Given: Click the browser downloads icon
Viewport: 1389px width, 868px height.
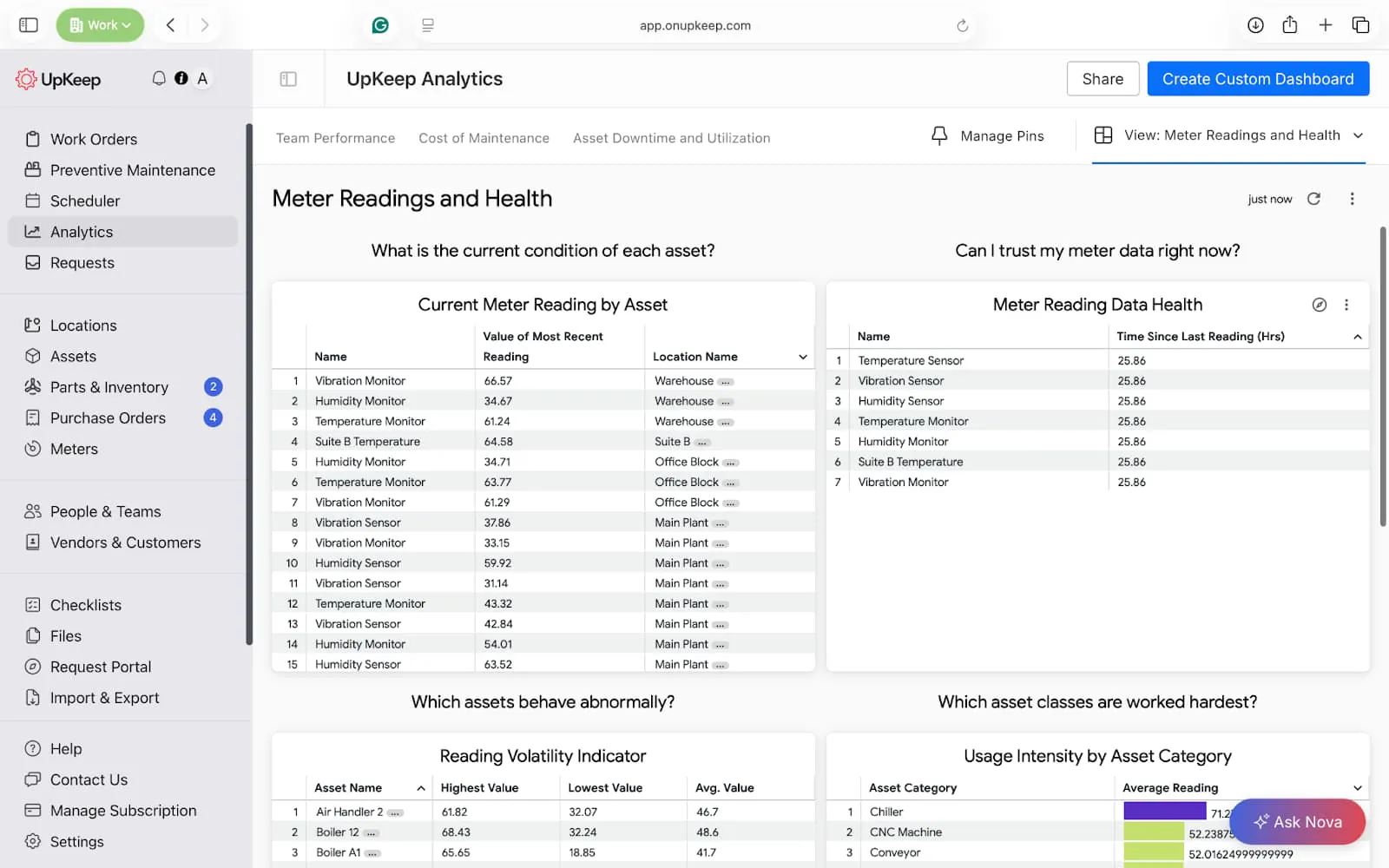Looking at the screenshot, I should point(1255,25).
